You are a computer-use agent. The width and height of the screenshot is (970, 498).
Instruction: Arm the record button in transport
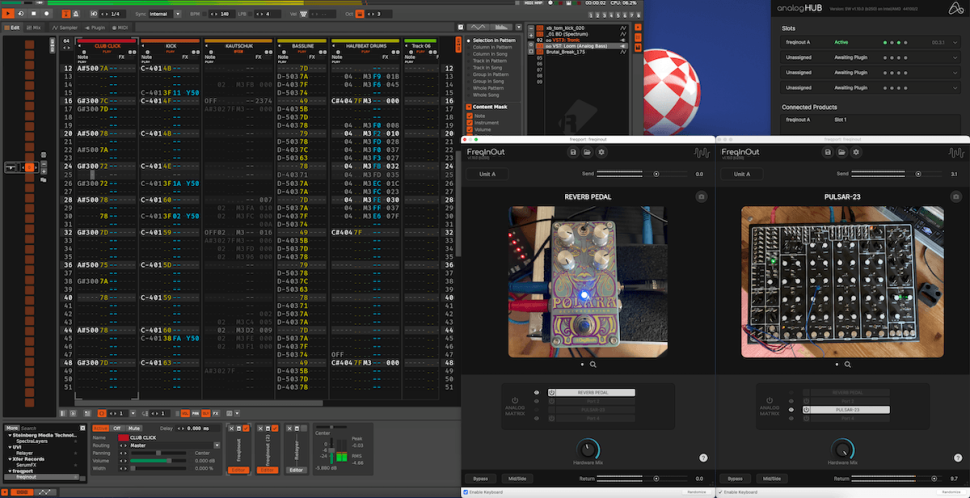click(46, 14)
